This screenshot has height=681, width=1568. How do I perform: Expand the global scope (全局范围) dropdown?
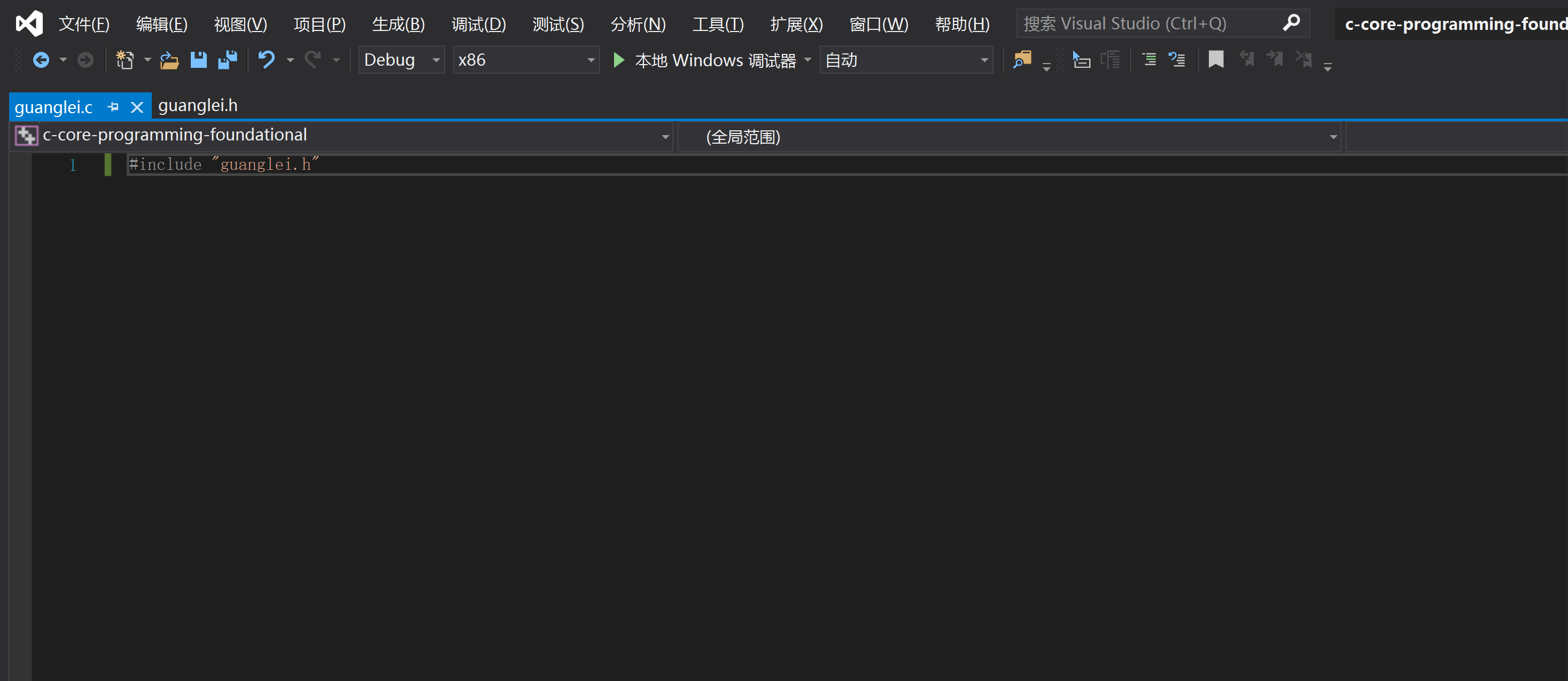coord(1332,137)
